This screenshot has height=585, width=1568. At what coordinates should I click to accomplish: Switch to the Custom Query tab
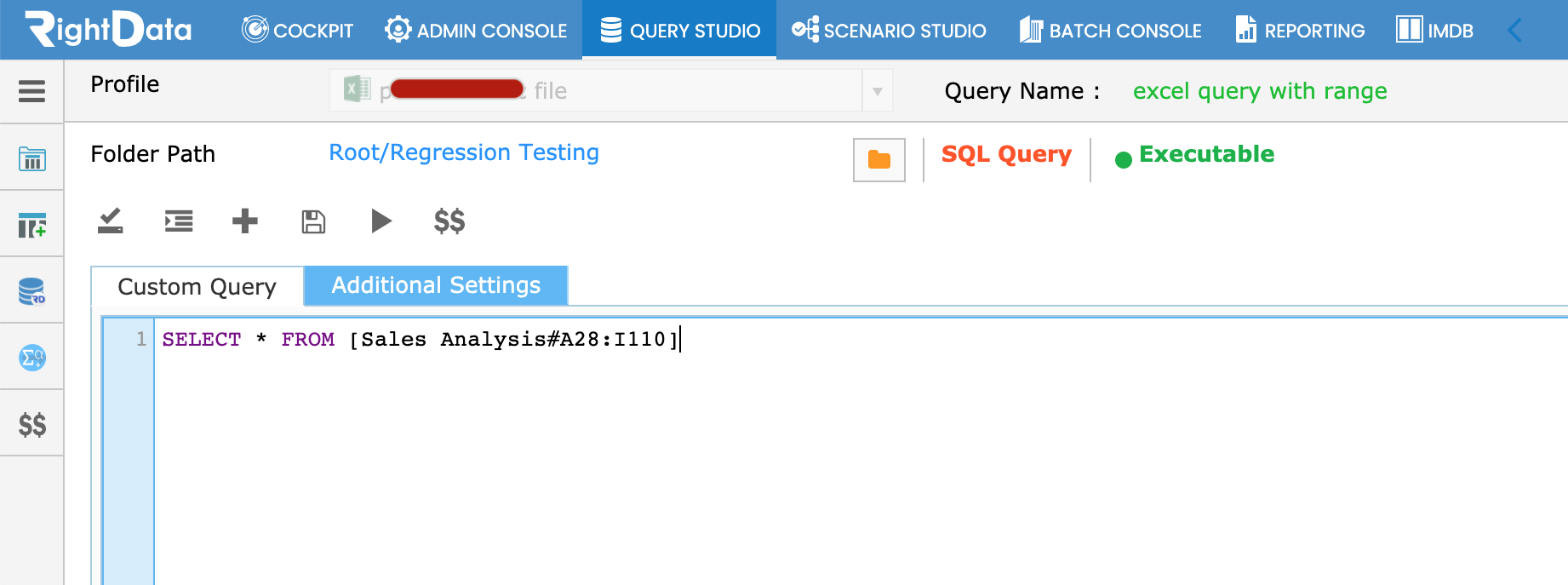click(x=197, y=287)
